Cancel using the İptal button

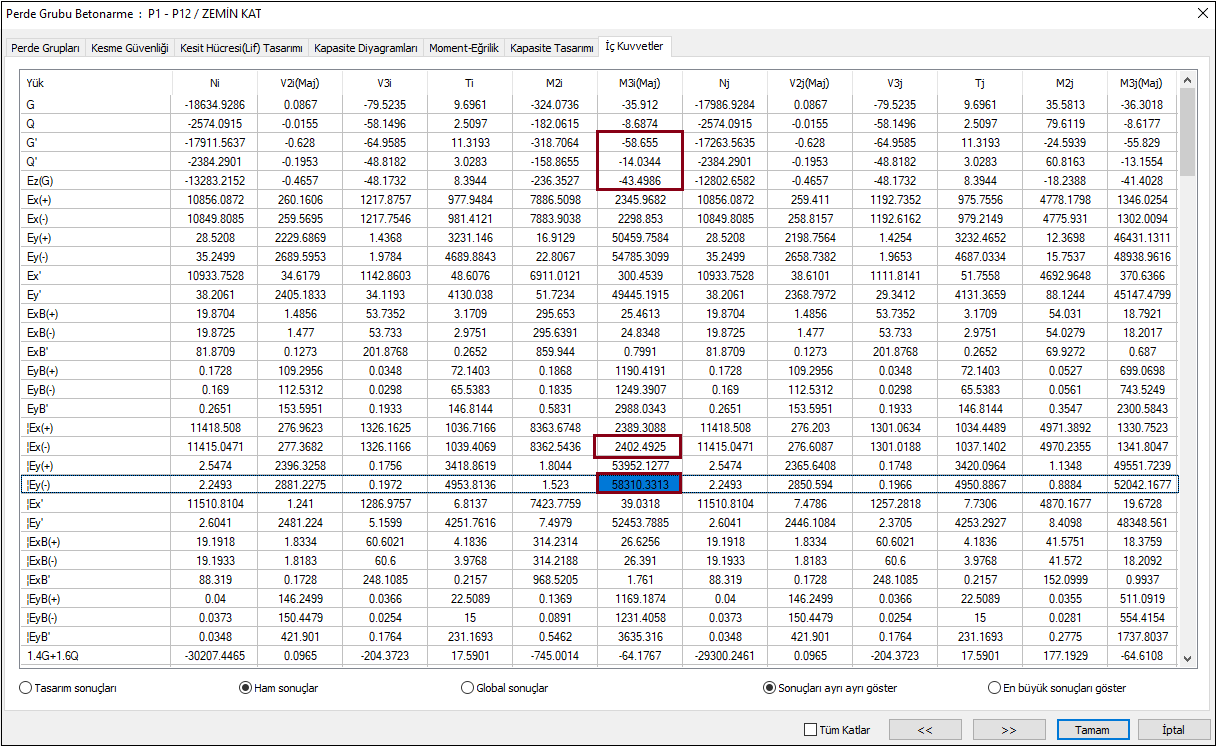pyautogui.click(x=1173, y=730)
